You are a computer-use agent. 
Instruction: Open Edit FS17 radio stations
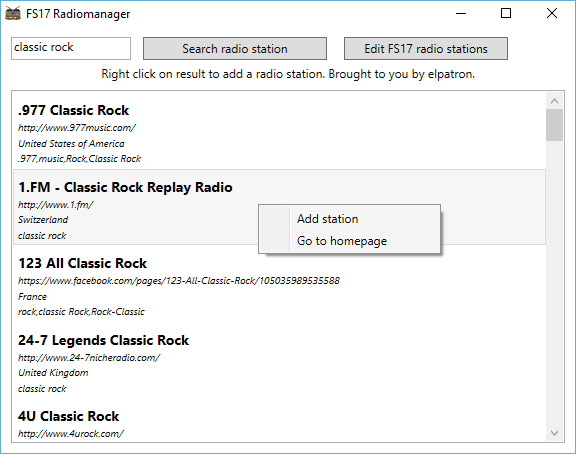coord(426,48)
